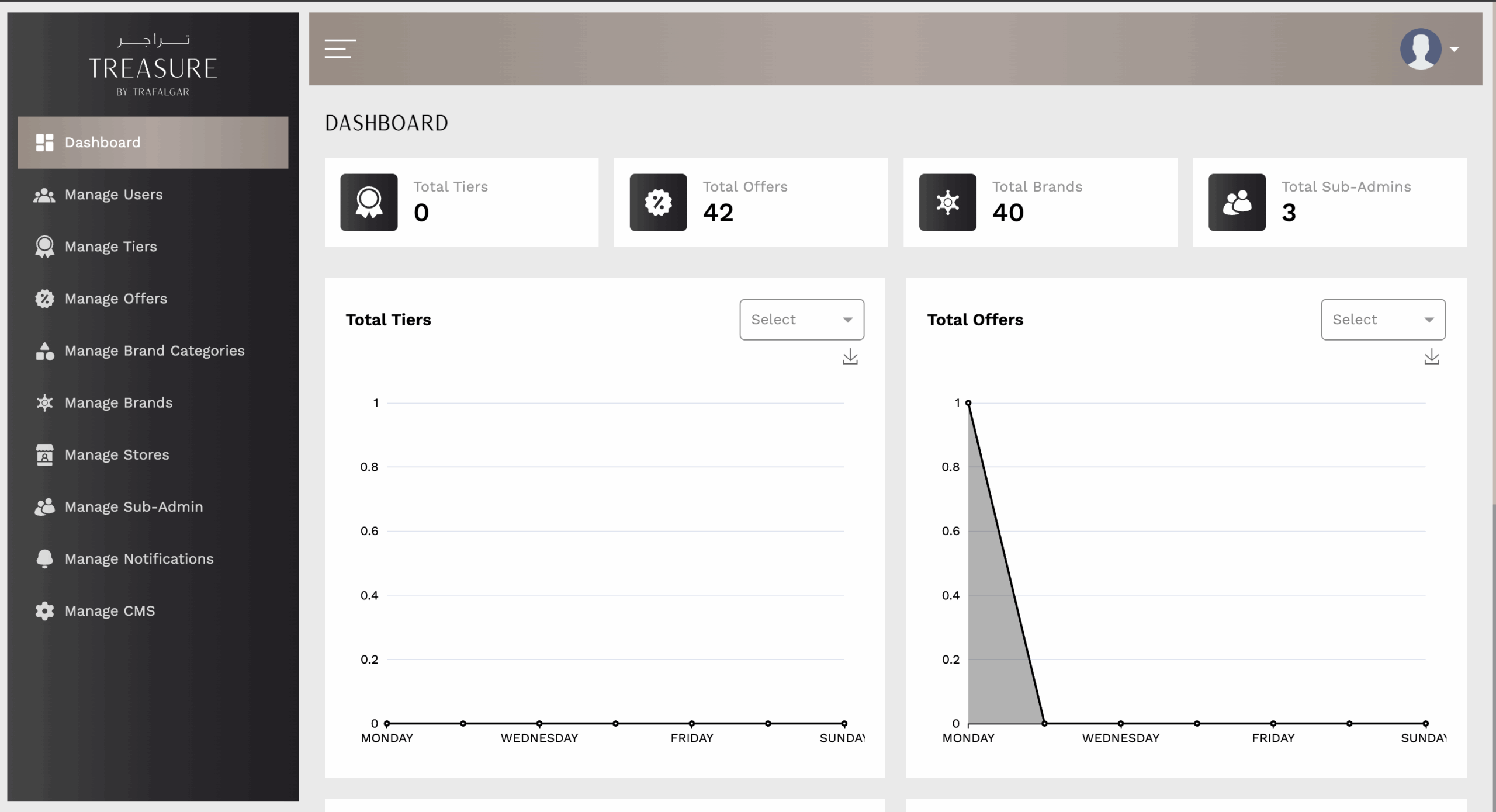This screenshot has width=1496, height=812.
Task: Open the Select dropdown for Total Offers
Action: pyautogui.click(x=1383, y=320)
